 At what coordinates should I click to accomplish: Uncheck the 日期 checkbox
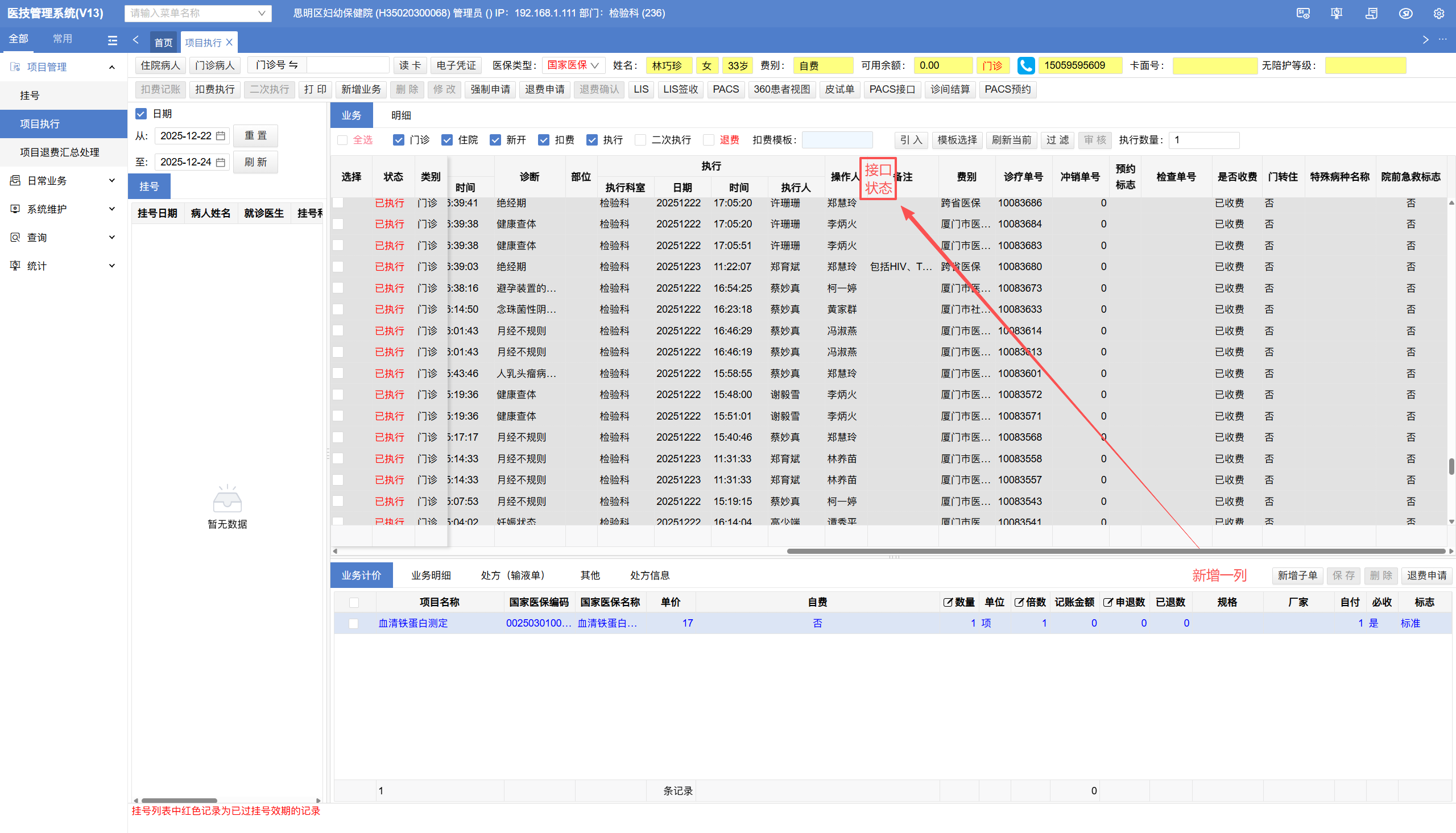(140, 114)
